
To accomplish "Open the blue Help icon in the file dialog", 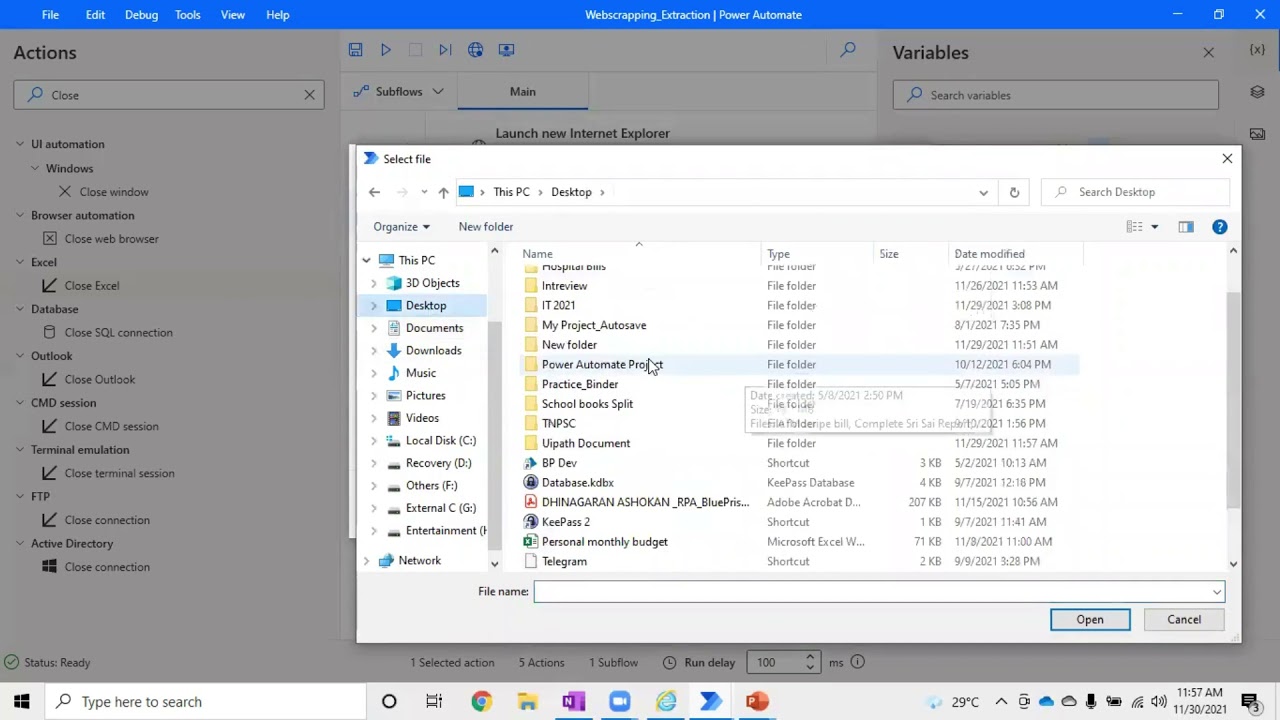I will (1220, 227).
